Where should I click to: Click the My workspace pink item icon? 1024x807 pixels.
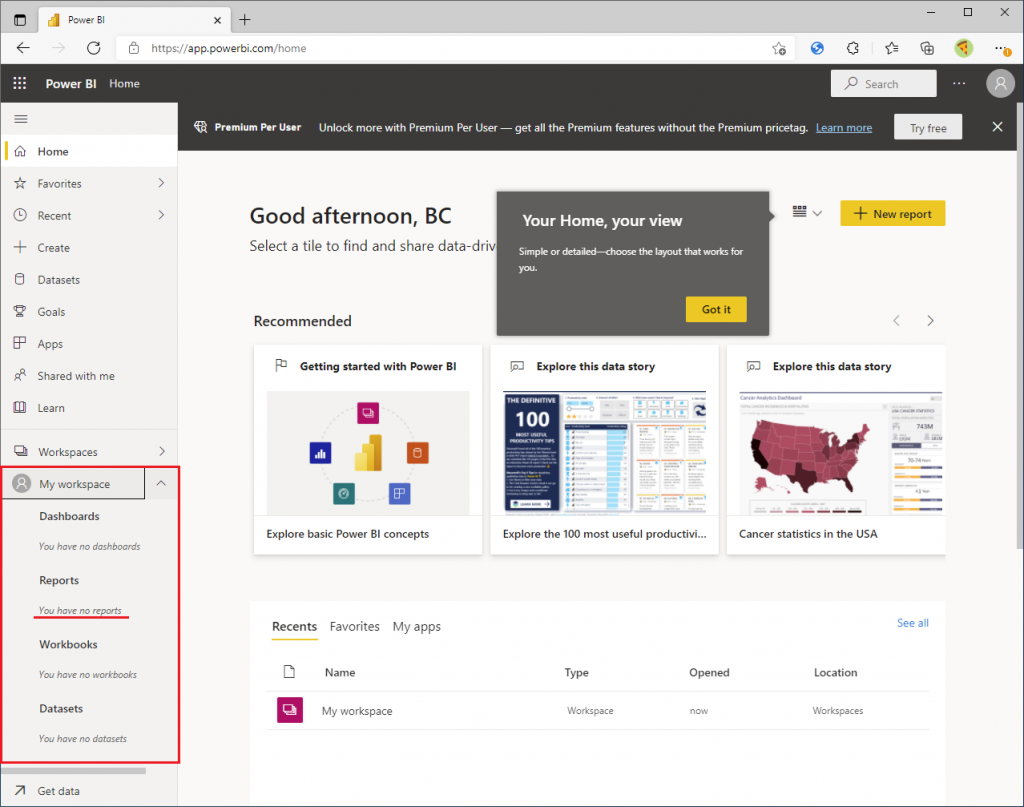tap(290, 710)
